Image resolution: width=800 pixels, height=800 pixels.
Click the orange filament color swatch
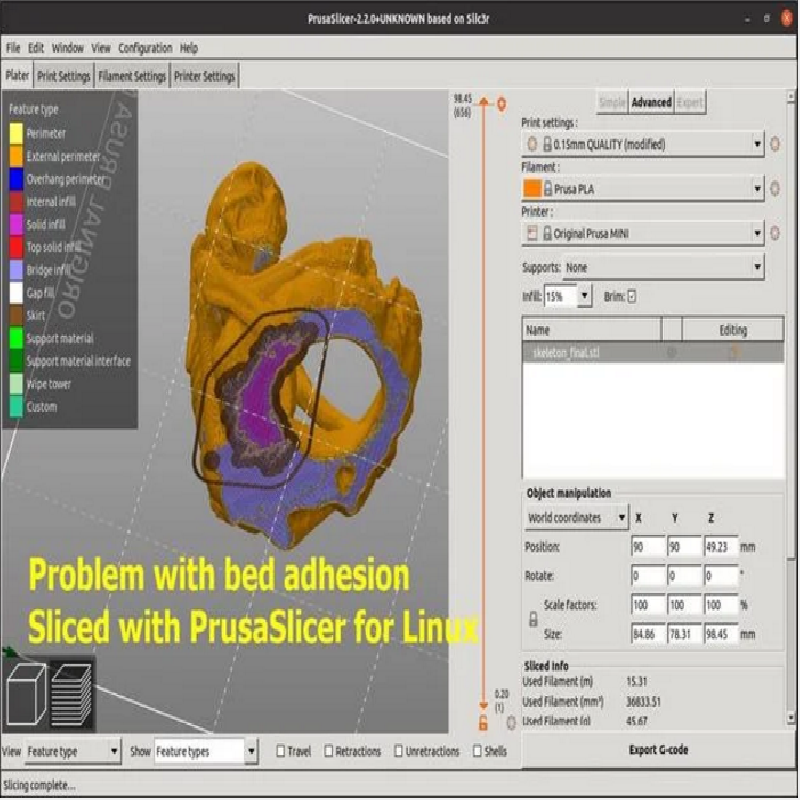(x=532, y=188)
